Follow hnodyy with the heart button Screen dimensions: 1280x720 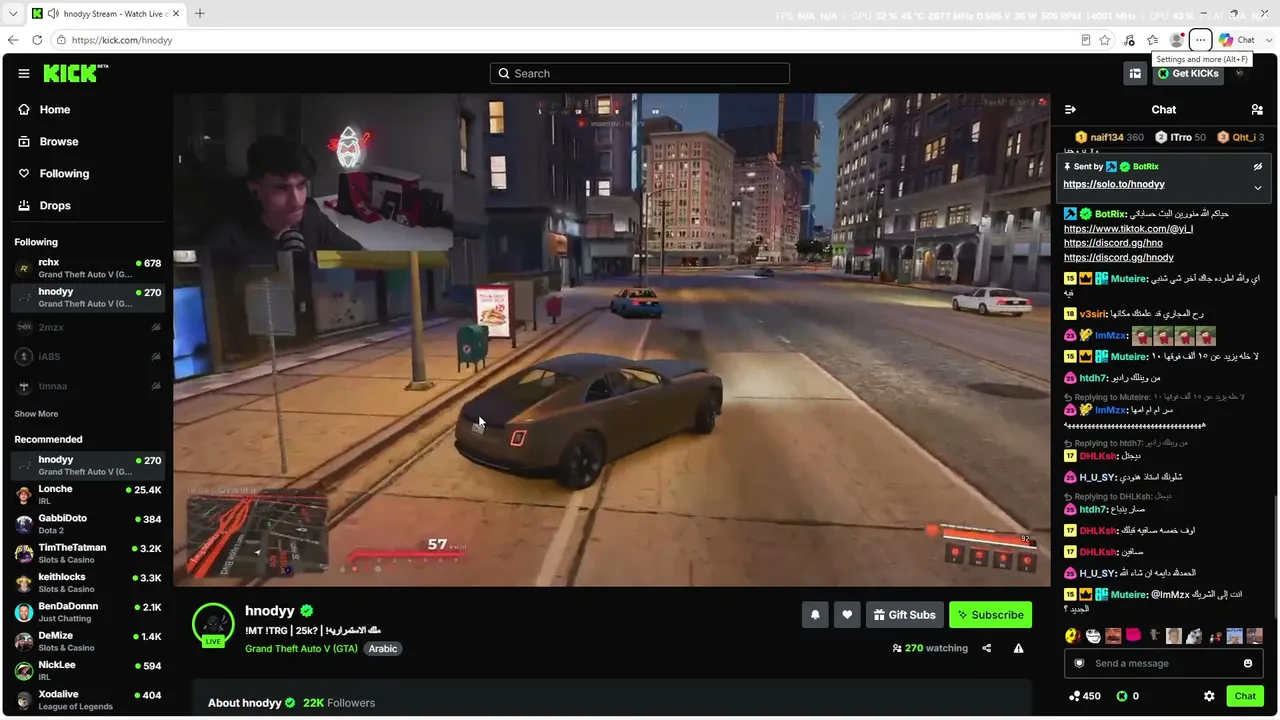(x=847, y=615)
